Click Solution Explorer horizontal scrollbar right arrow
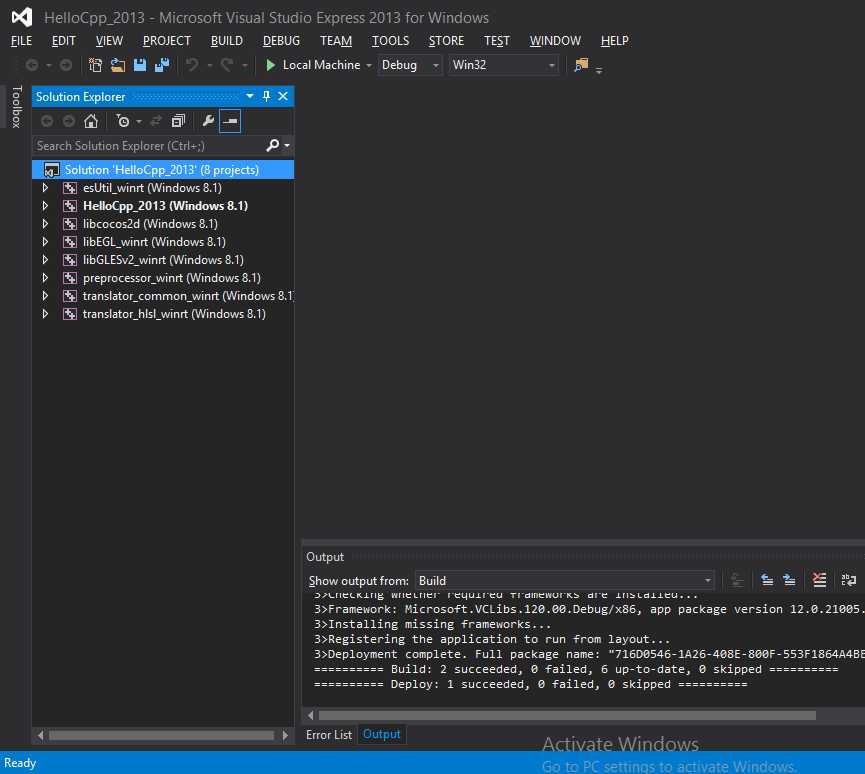Viewport: 865px width, 774px height. tap(285, 735)
